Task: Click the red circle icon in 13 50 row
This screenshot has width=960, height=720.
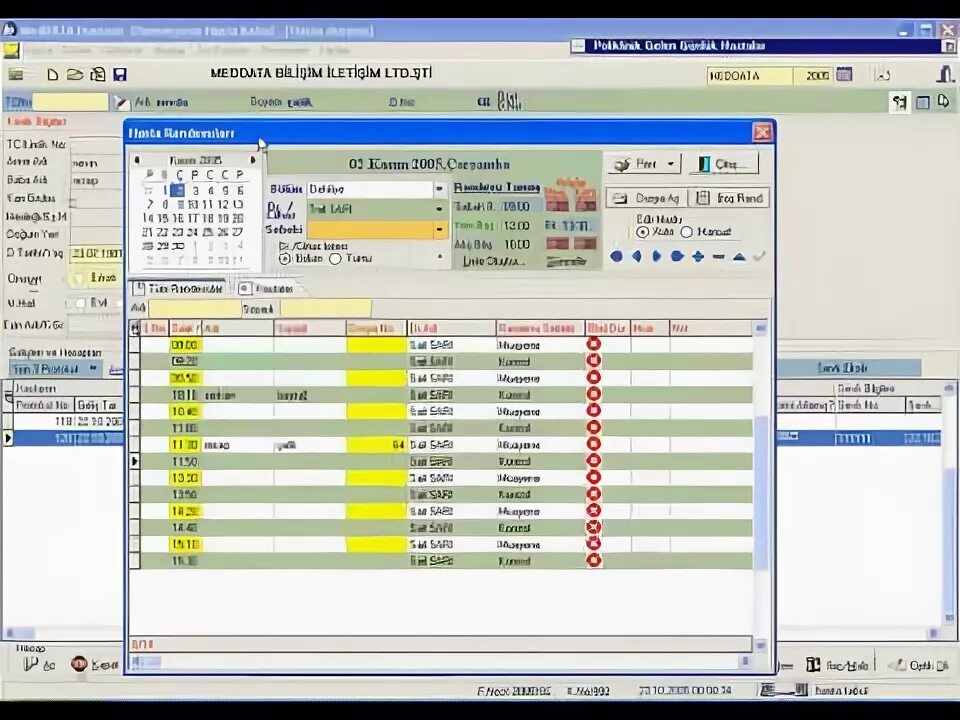Action: point(593,493)
